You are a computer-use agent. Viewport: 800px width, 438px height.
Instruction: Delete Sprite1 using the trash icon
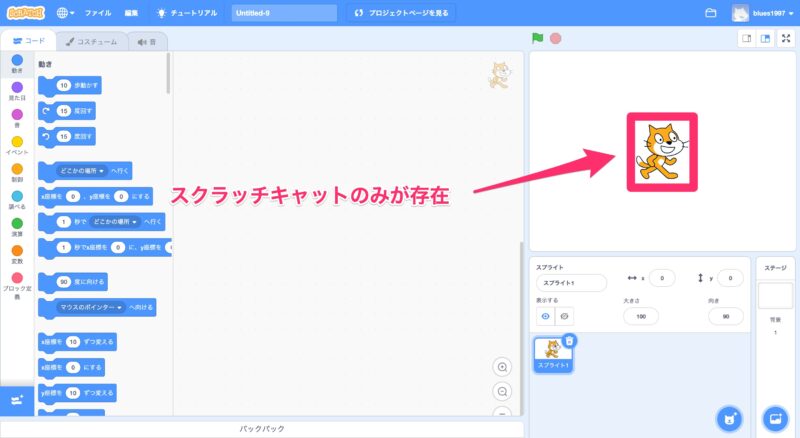569,340
